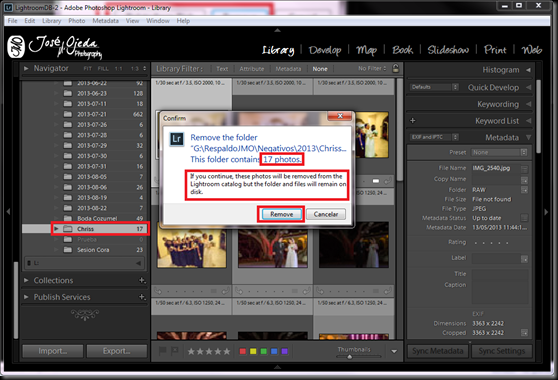Open the File menu

coord(12,21)
